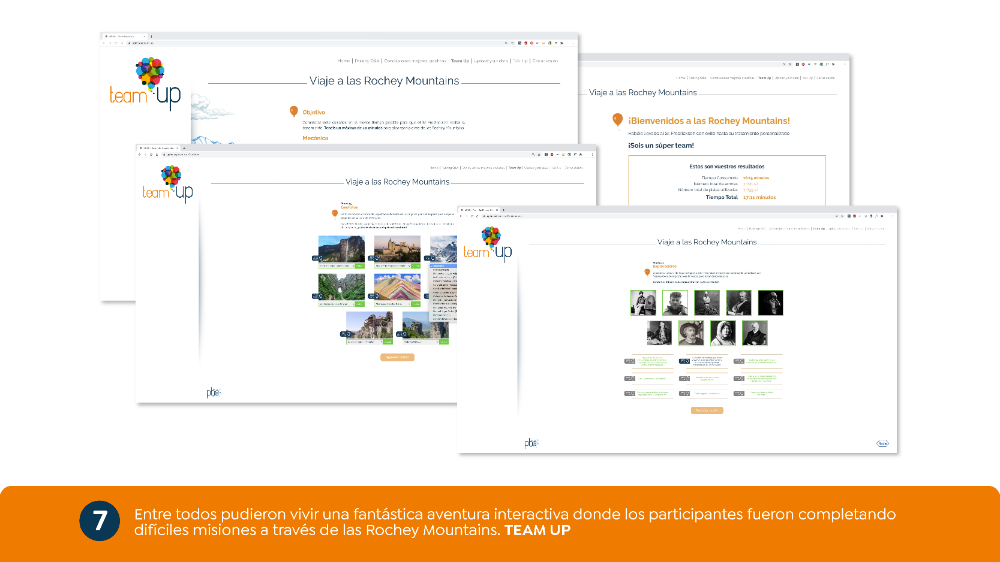The width and height of the screenshot is (1000, 562).
Task: Click the orange balloon beside ¡Bienvenidos a las Rochey Mountains!
Action: [617, 121]
